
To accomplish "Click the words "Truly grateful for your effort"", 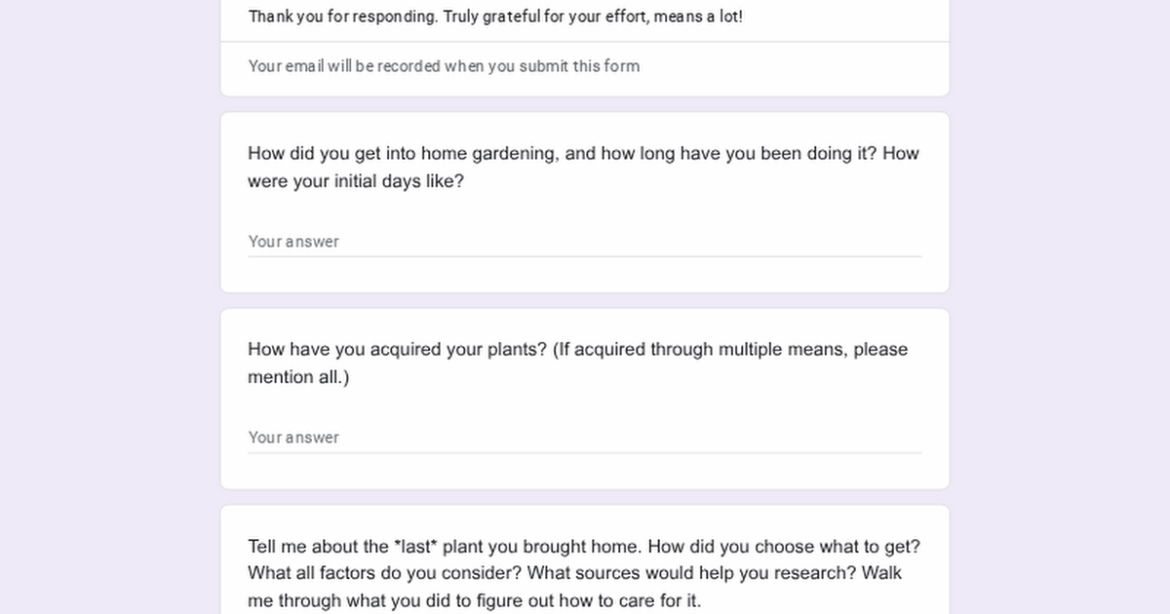I will (546, 17).
